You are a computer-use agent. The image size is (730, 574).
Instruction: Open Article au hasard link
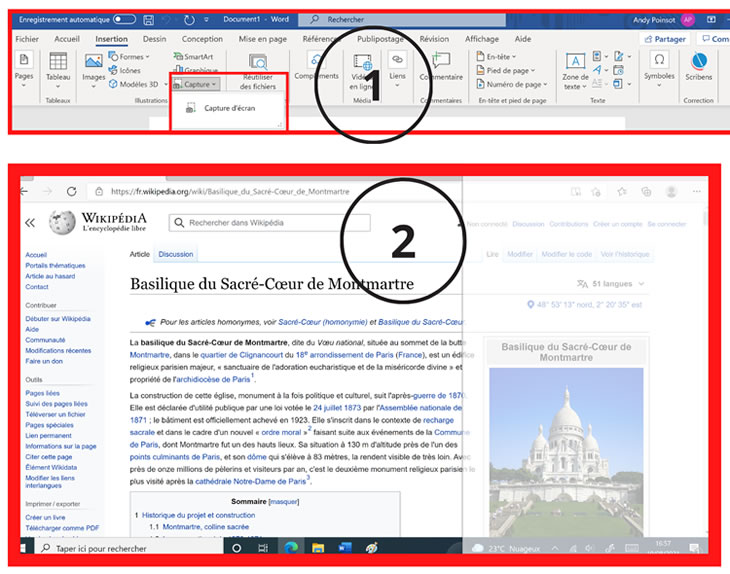point(50,276)
